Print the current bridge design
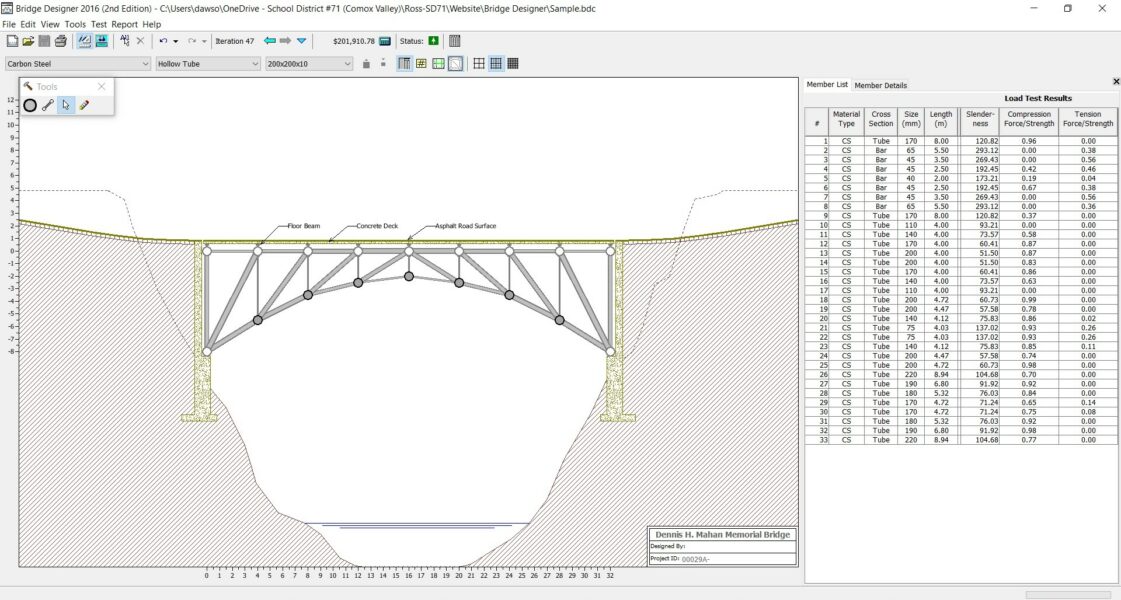The width and height of the screenshot is (1121, 600). click(x=58, y=41)
